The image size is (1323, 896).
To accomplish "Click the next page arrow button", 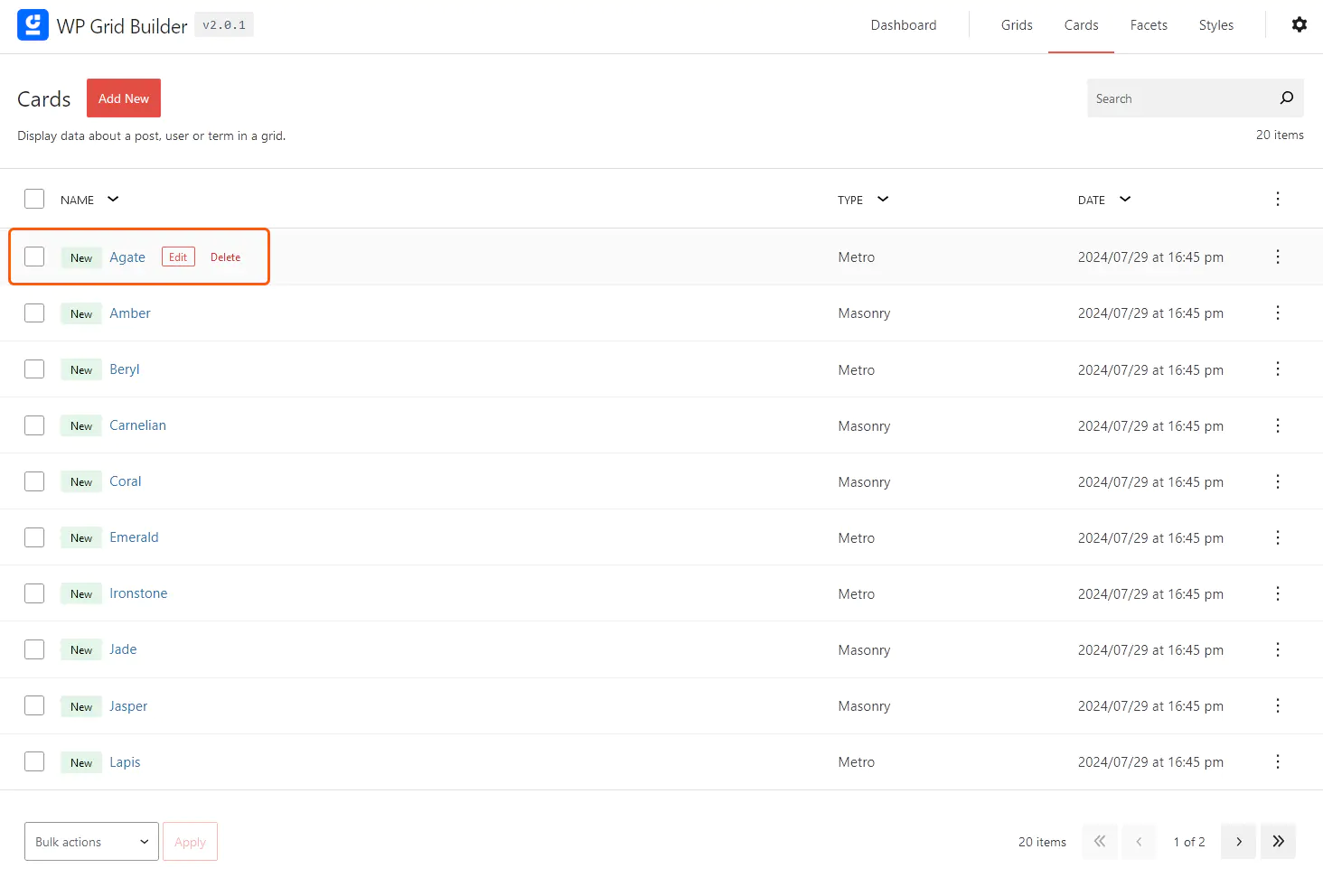I will [1237, 841].
